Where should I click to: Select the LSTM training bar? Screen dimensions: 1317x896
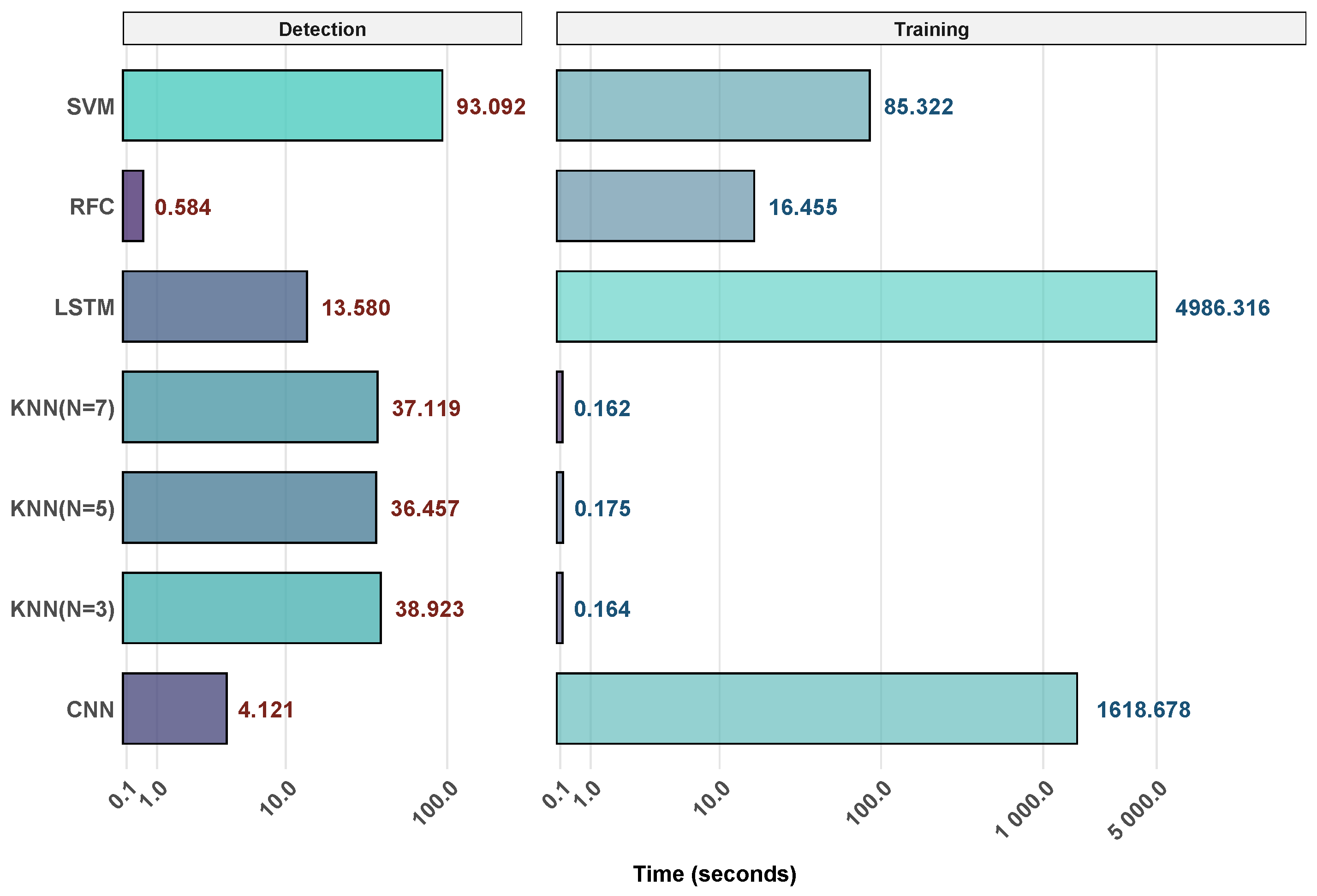pos(856,306)
